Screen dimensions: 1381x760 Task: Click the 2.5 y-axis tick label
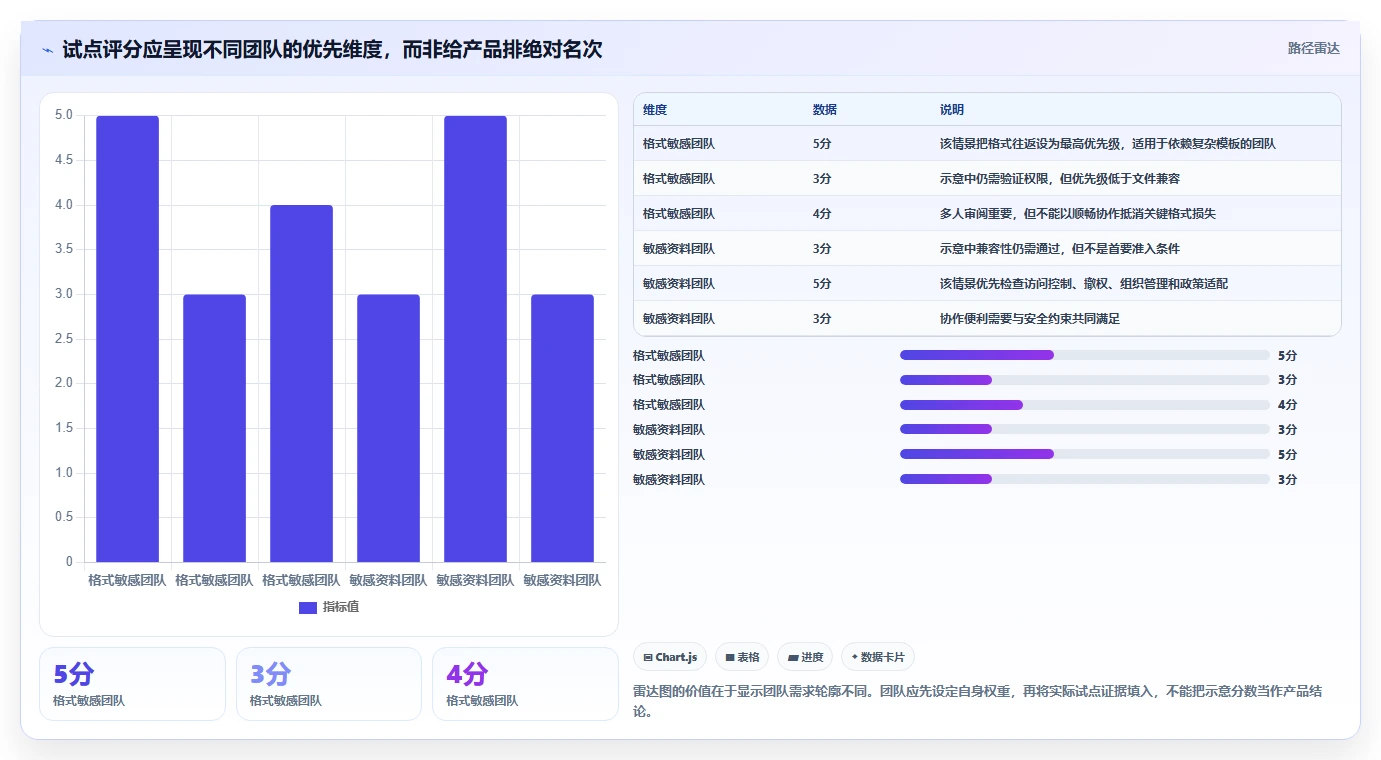tap(63, 339)
